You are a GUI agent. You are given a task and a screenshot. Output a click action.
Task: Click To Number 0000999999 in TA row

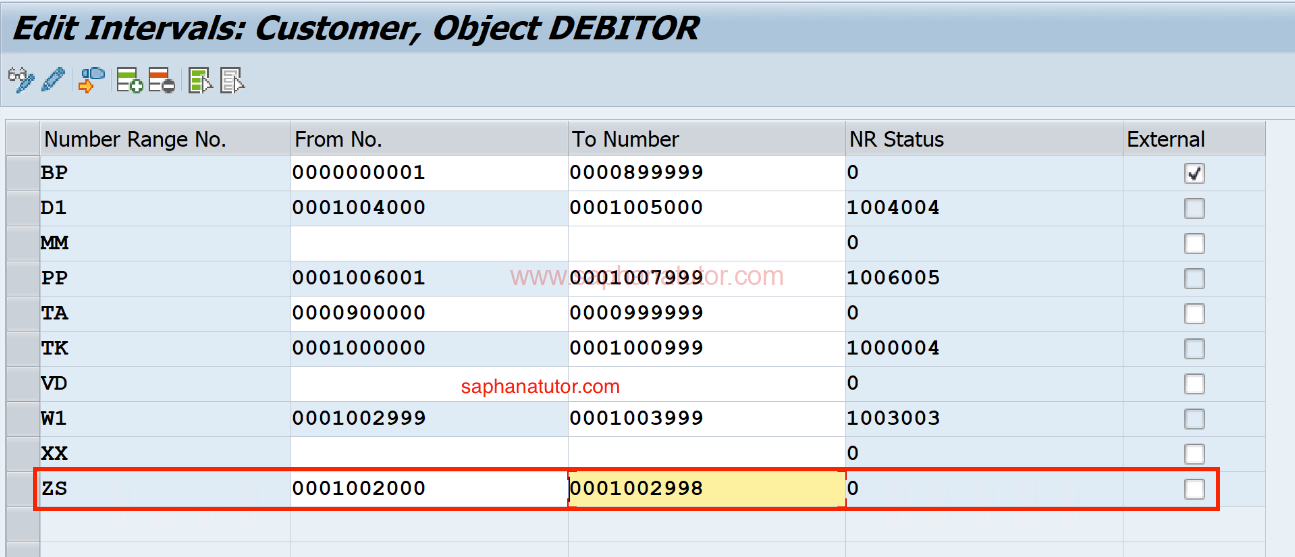pyautogui.click(x=706, y=313)
